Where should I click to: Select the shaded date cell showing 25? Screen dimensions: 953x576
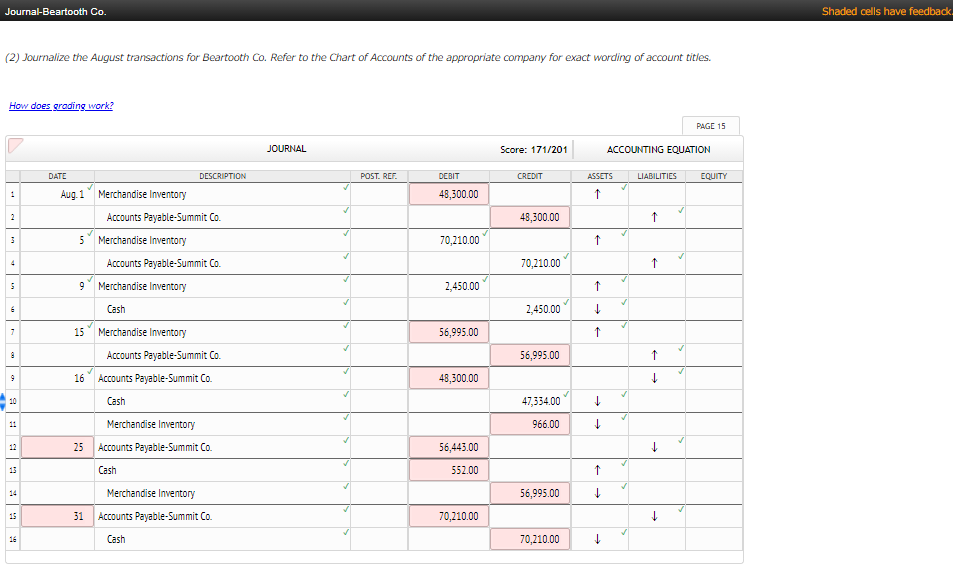57,447
